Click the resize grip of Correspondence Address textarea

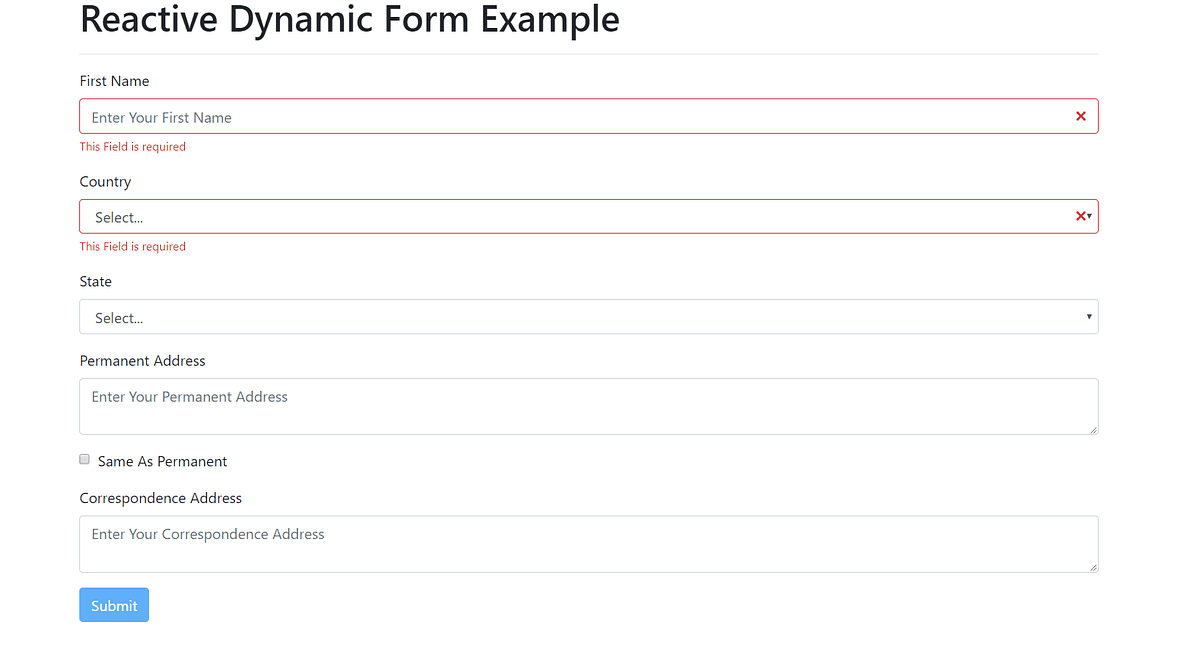click(1093, 568)
